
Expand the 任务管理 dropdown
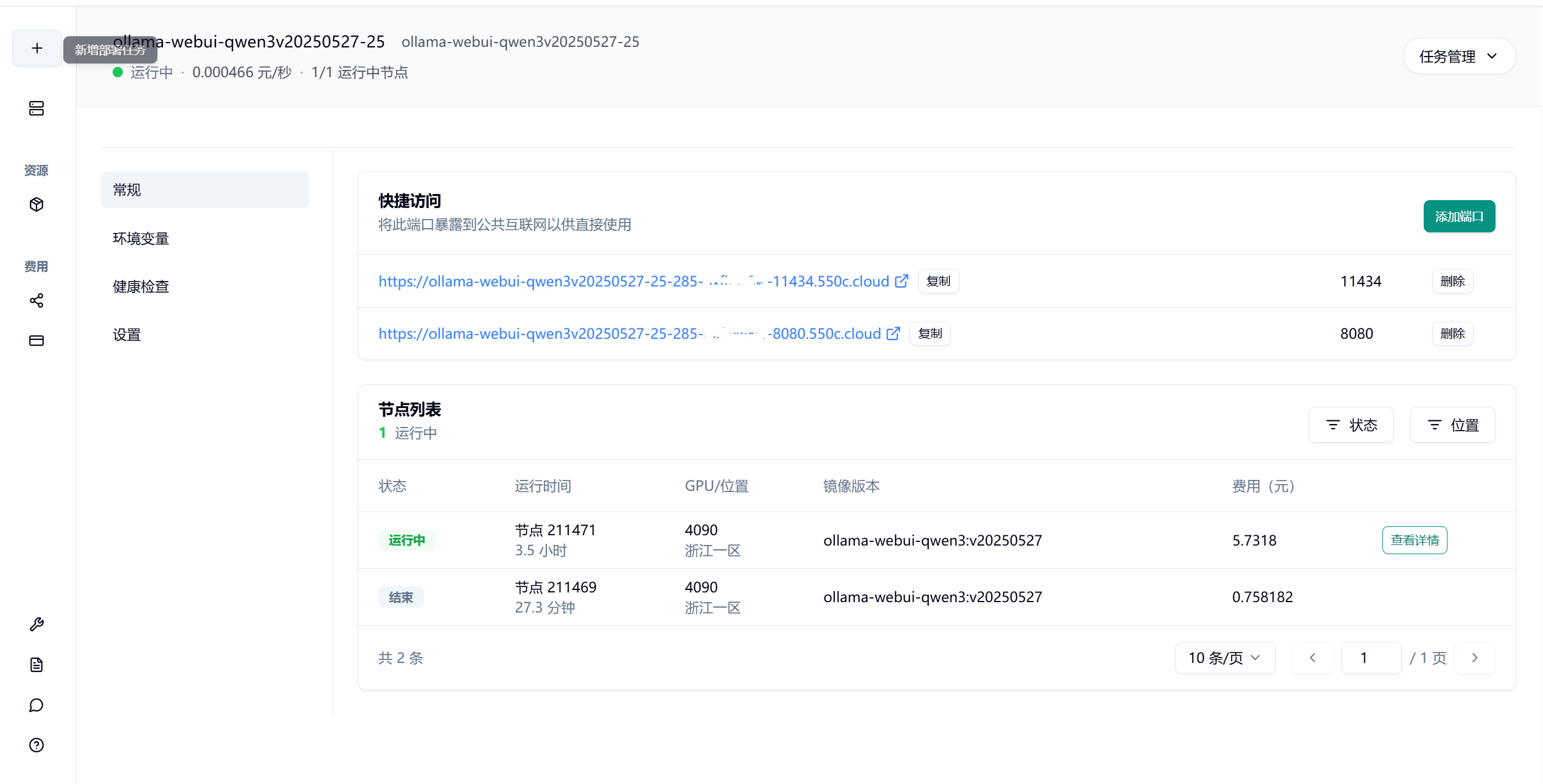1458,57
